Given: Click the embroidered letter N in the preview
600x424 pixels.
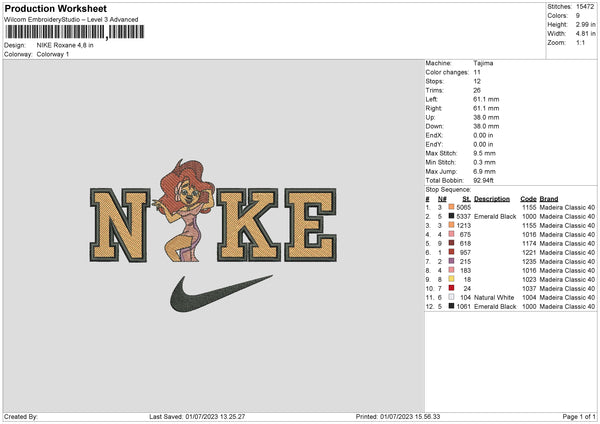Looking at the screenshot, I should click(120, 225).
